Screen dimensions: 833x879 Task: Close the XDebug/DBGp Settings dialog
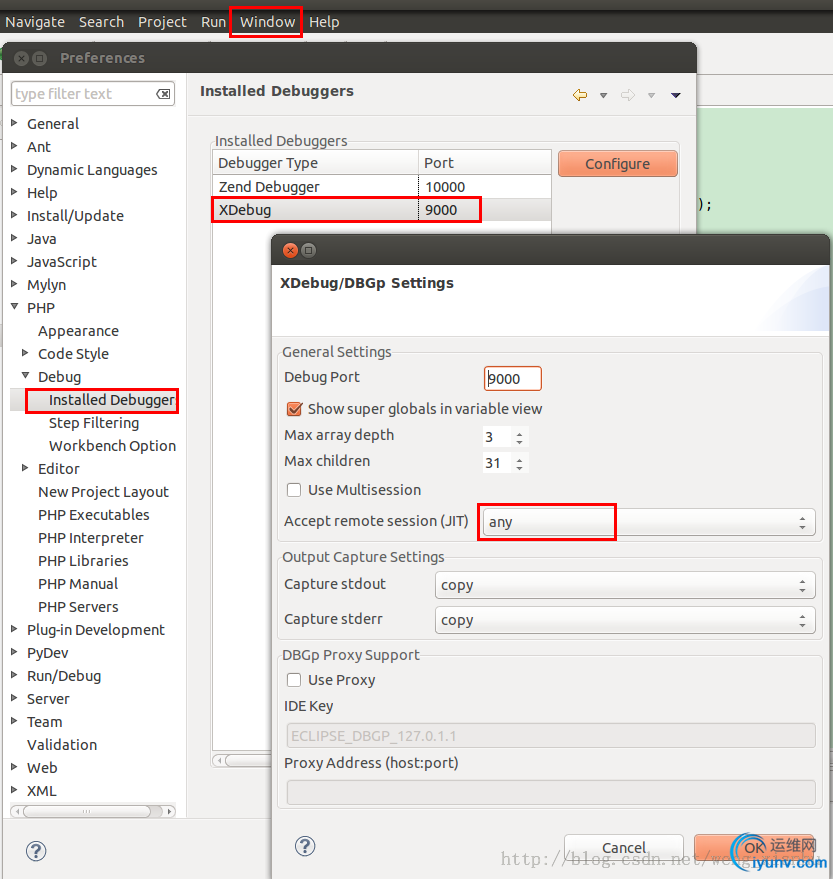[290, 250]
